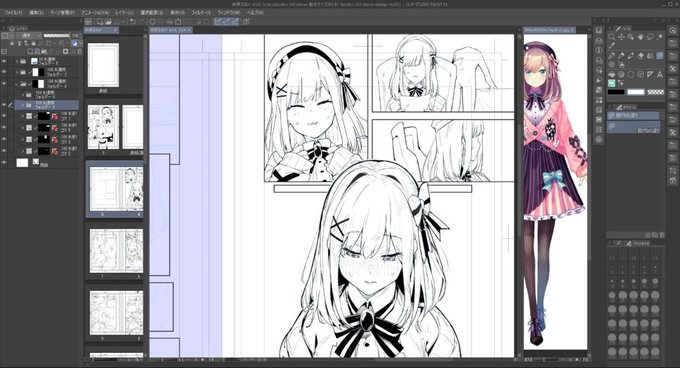Image resolution: width=680 pixels, height=368 pixels.
Task: Expand the コマ 3 frame folder
Action: click(x=23, y=139)
